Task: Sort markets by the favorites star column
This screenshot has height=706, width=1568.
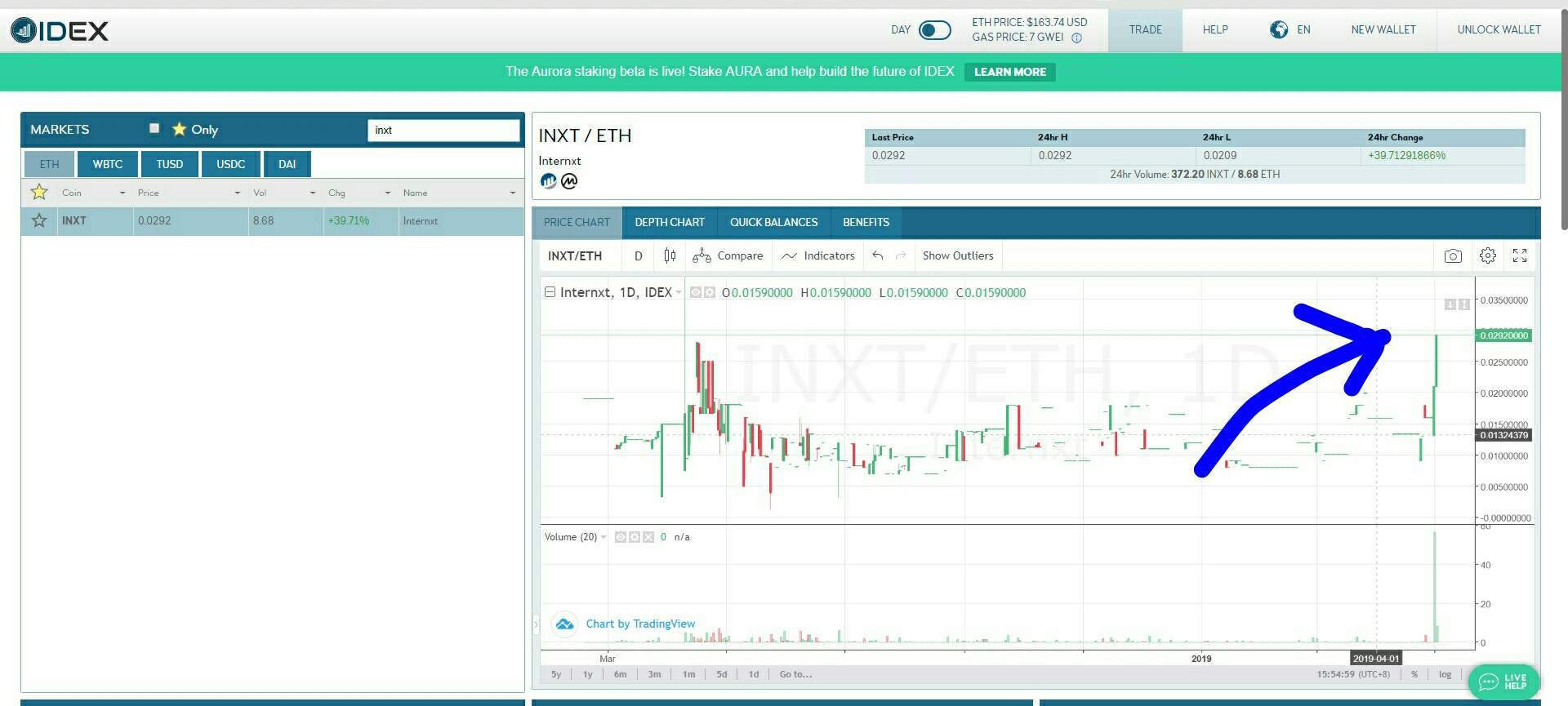Action: [x=39, y=193]
